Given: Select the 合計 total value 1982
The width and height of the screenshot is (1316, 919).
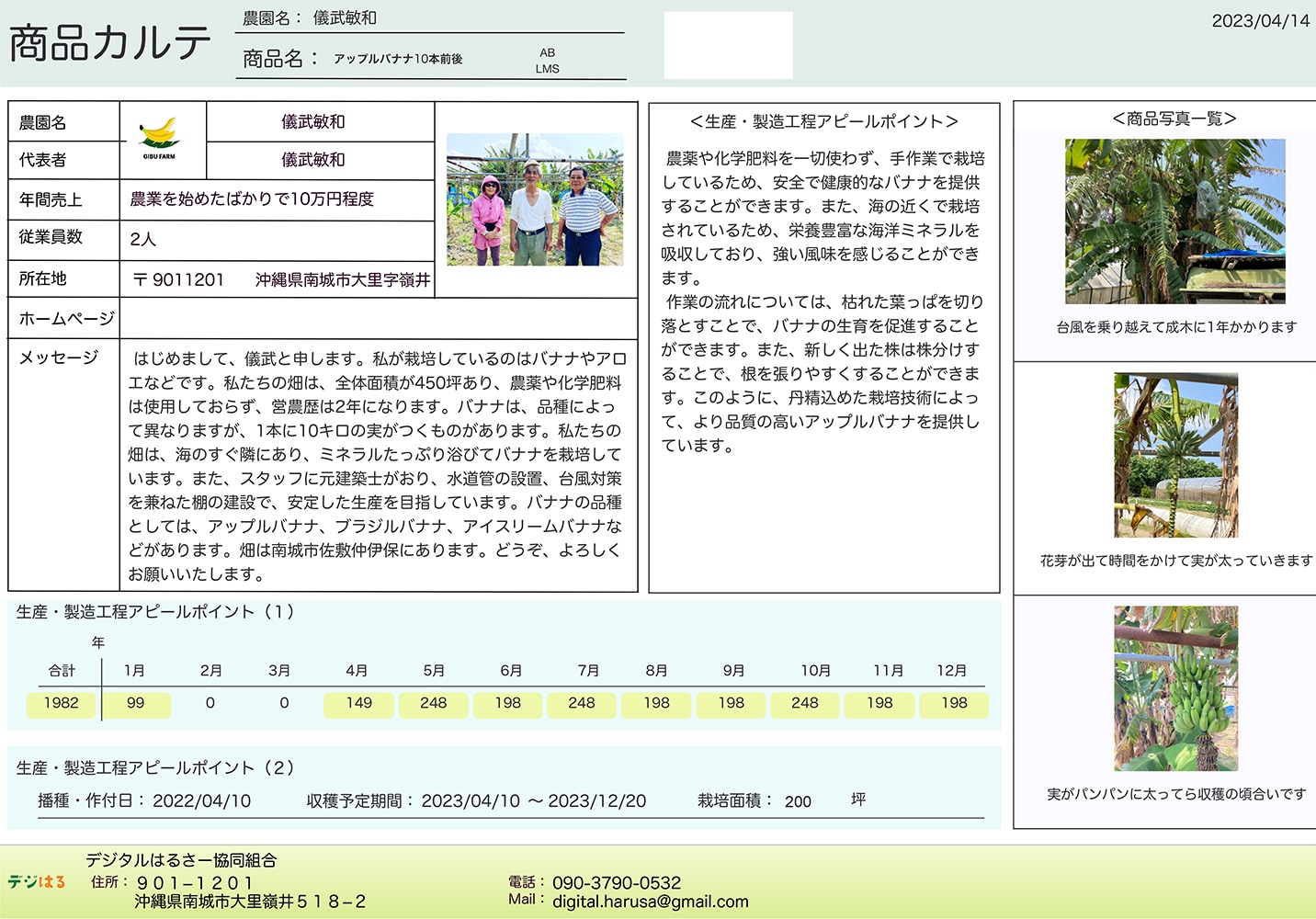Looking at the screenshot, I should click(x=61, y=703).
